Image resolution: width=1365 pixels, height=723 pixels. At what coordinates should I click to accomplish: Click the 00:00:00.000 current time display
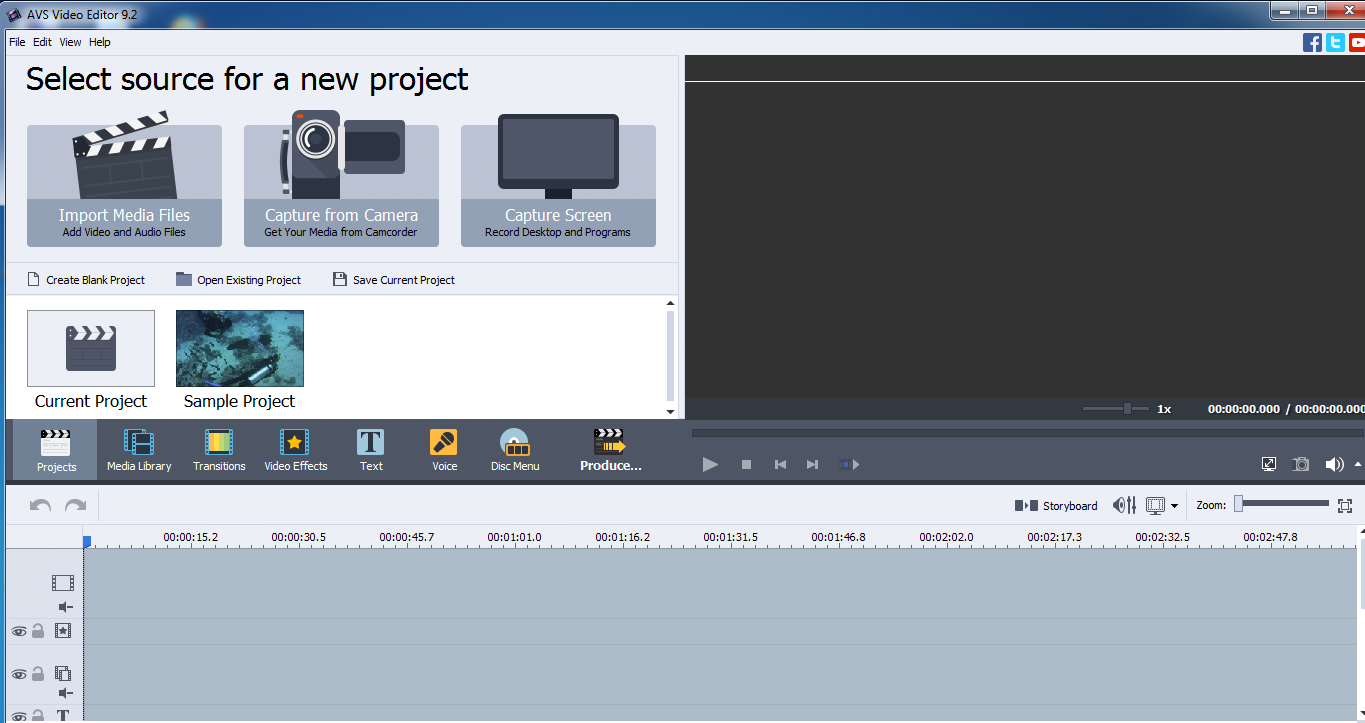tap(1243, 409)
